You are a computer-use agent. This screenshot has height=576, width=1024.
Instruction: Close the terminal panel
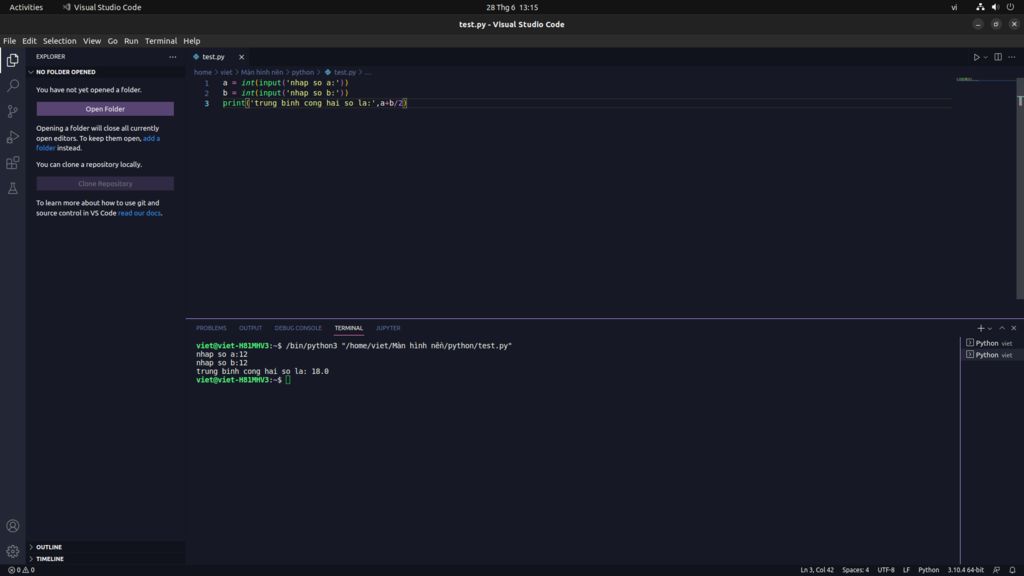1014,328
